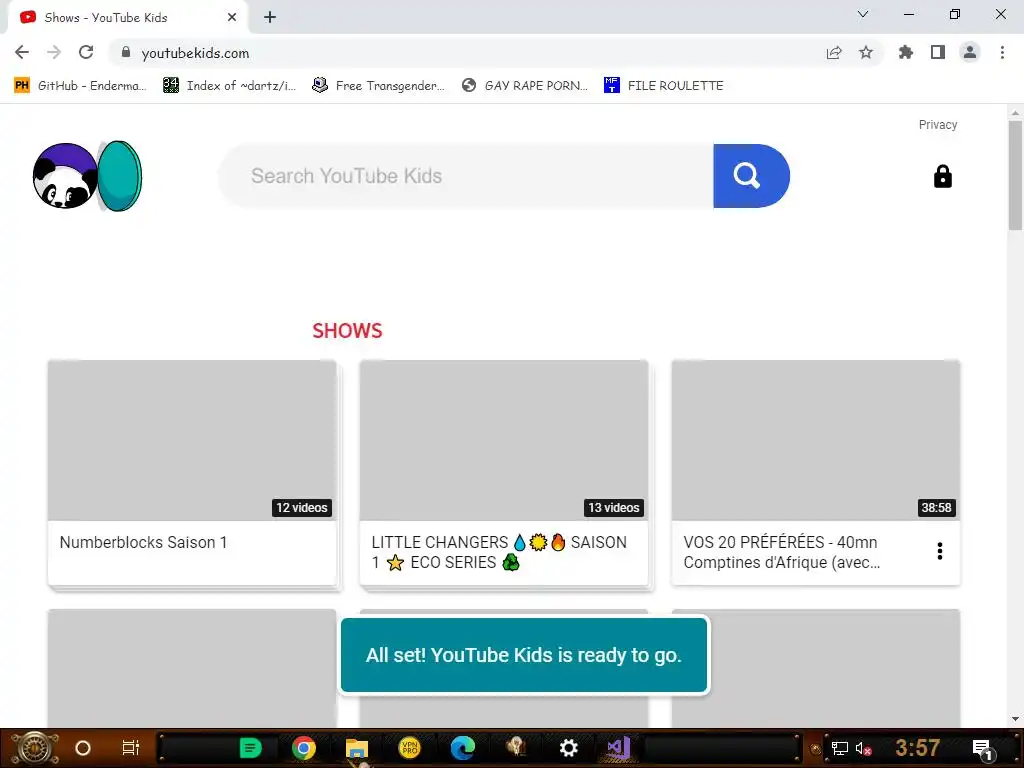Open Visual Studio from the taskbar
The width and height of the screenshot is (1024, 768).
(x=618, y=748)
